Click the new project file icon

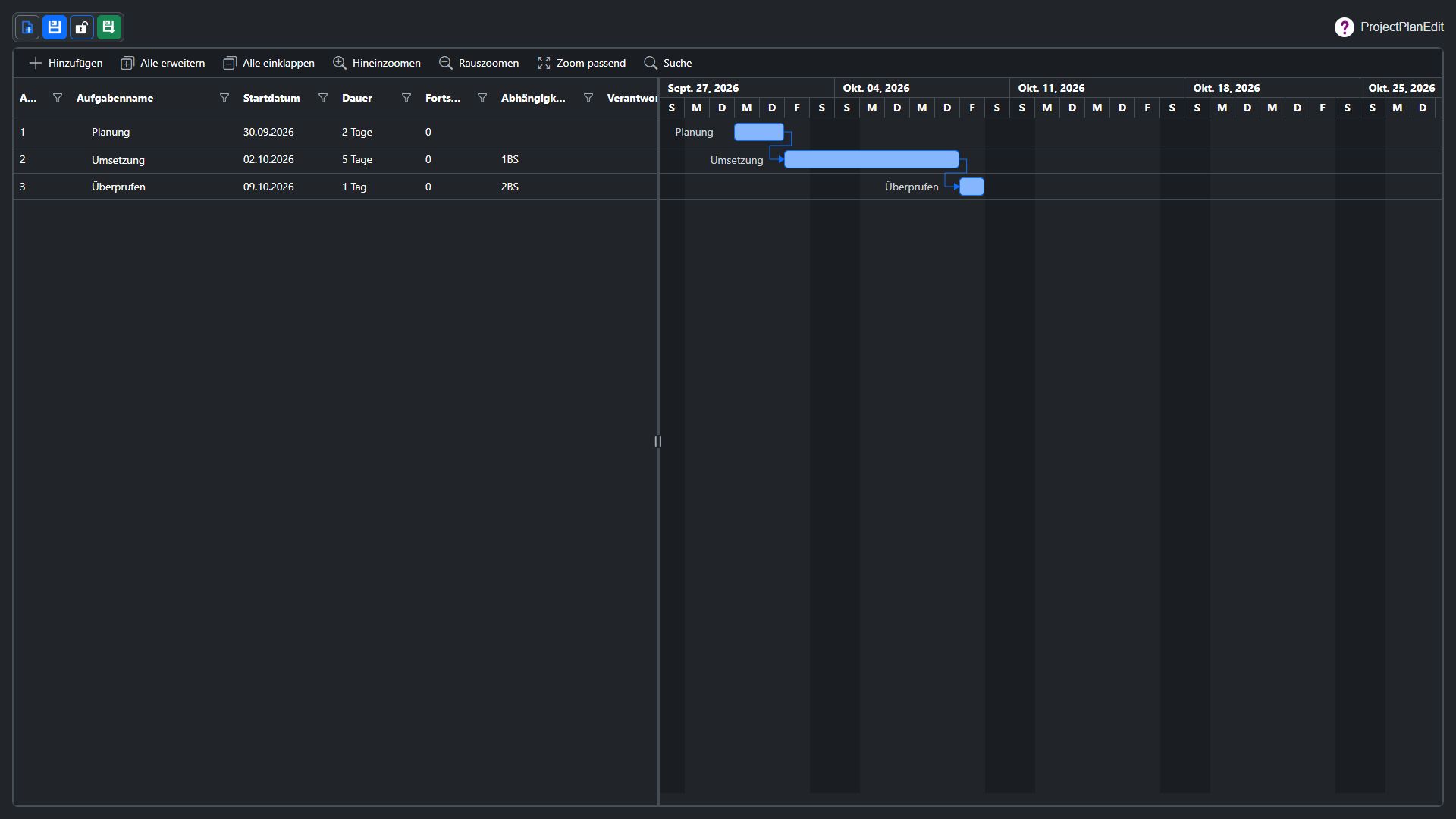pos(27,28)
